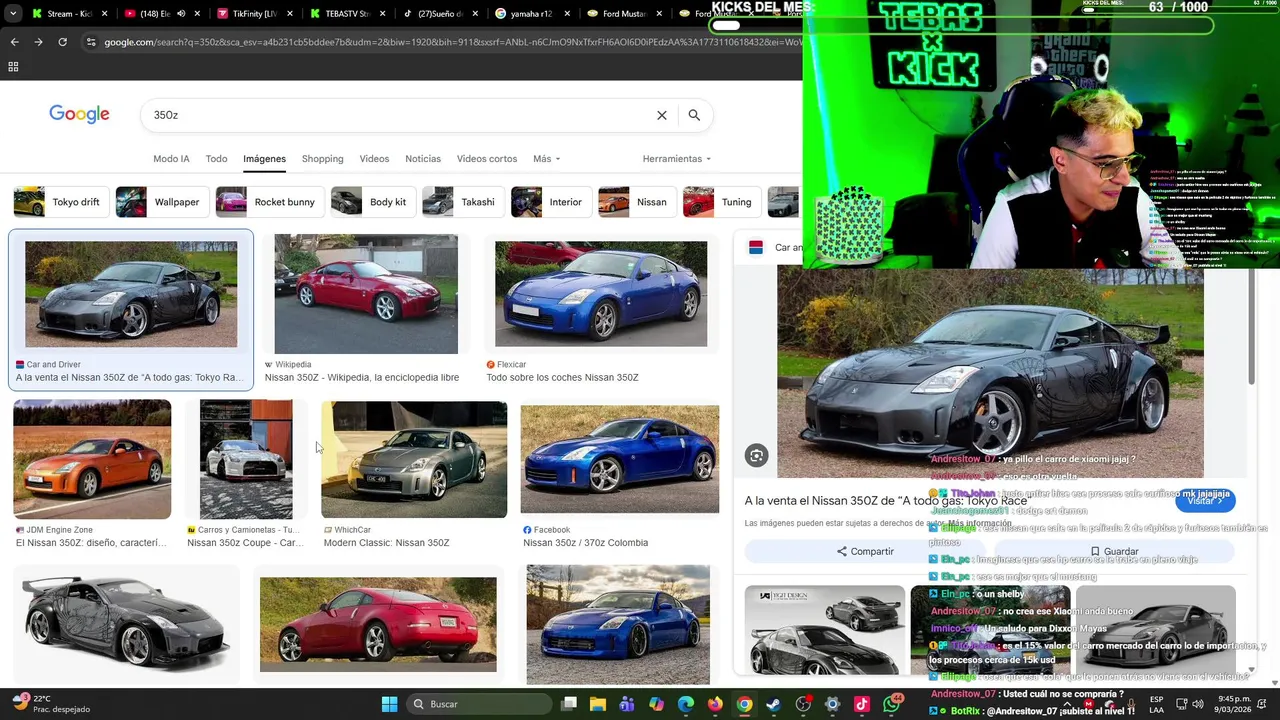Click Compartir in the preview panel
Image resolution: width=1280 pixels, height=720 pixels.
[865, 551]
